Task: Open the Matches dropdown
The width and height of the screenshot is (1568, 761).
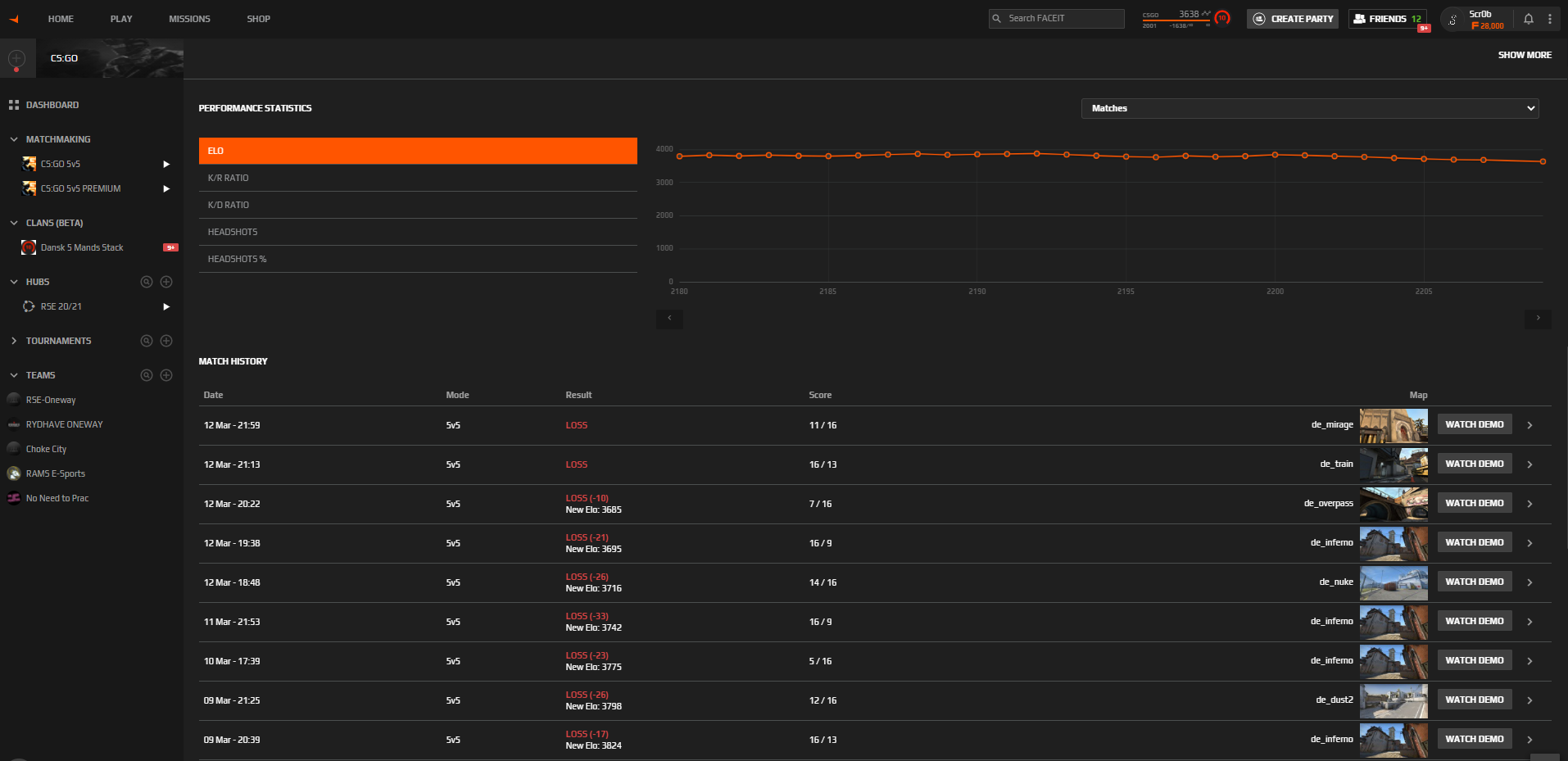Action: click(1310, 108)
